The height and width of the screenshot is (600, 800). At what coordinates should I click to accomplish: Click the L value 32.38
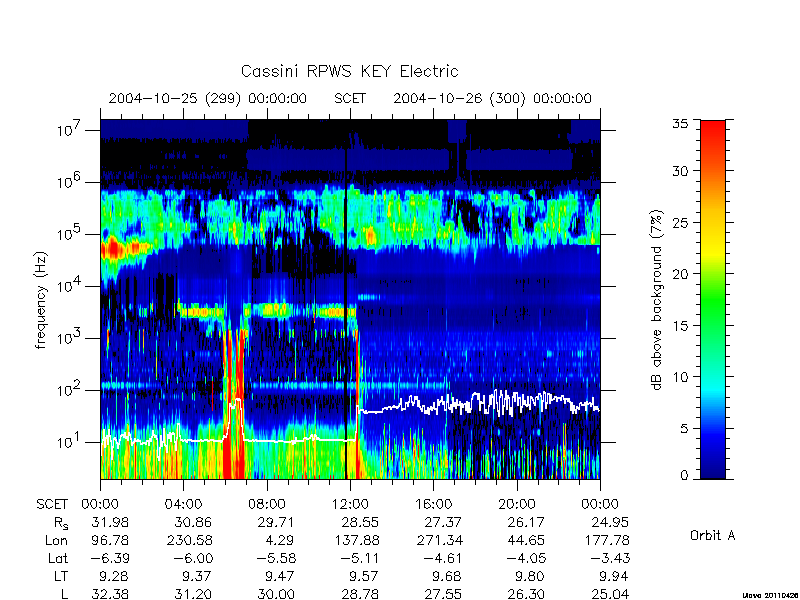point(110,594)
